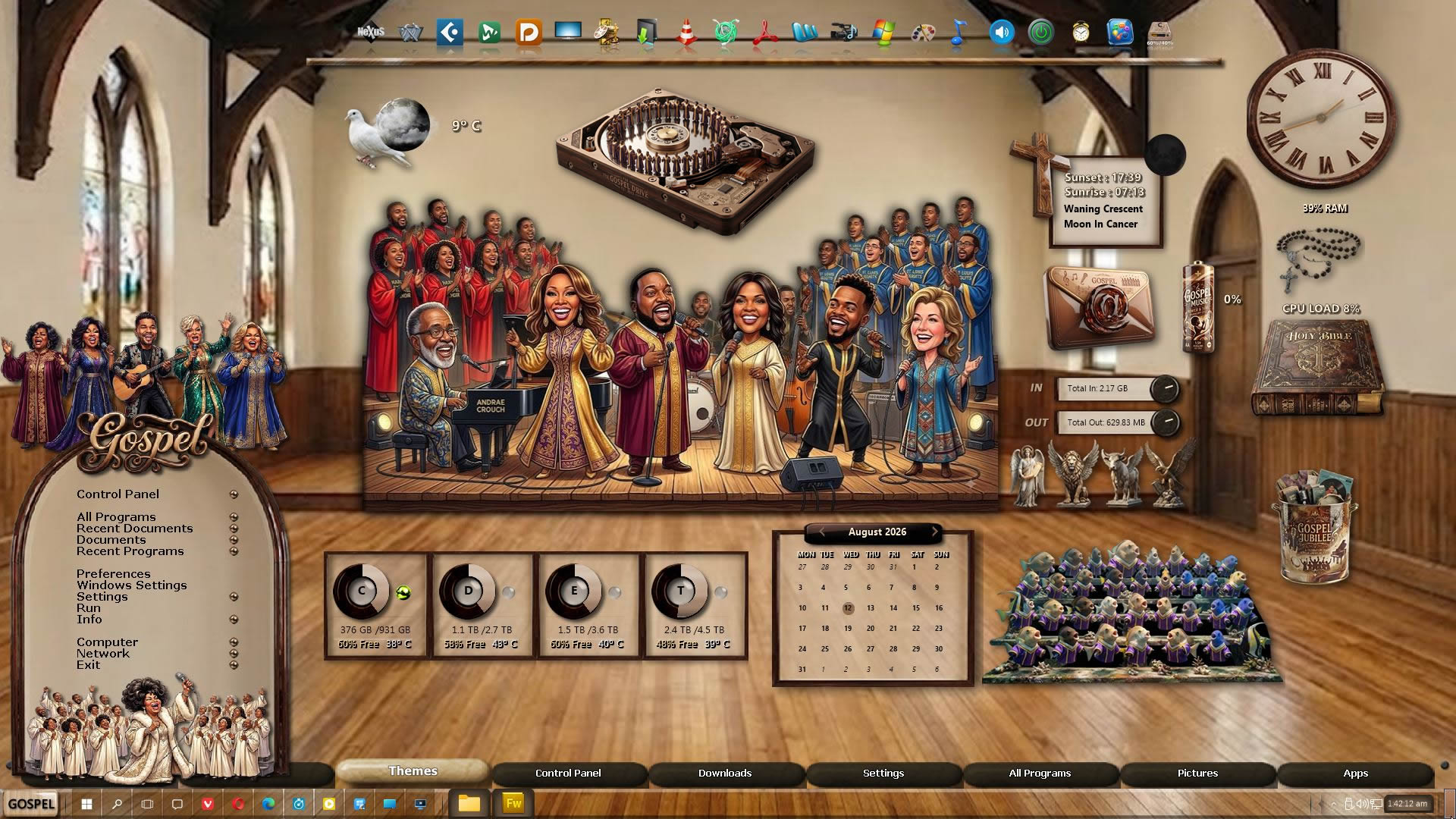Click the Nexus logo in the top dock
The width and height of the screenshot is (1456, 819).
pos(371,32)
